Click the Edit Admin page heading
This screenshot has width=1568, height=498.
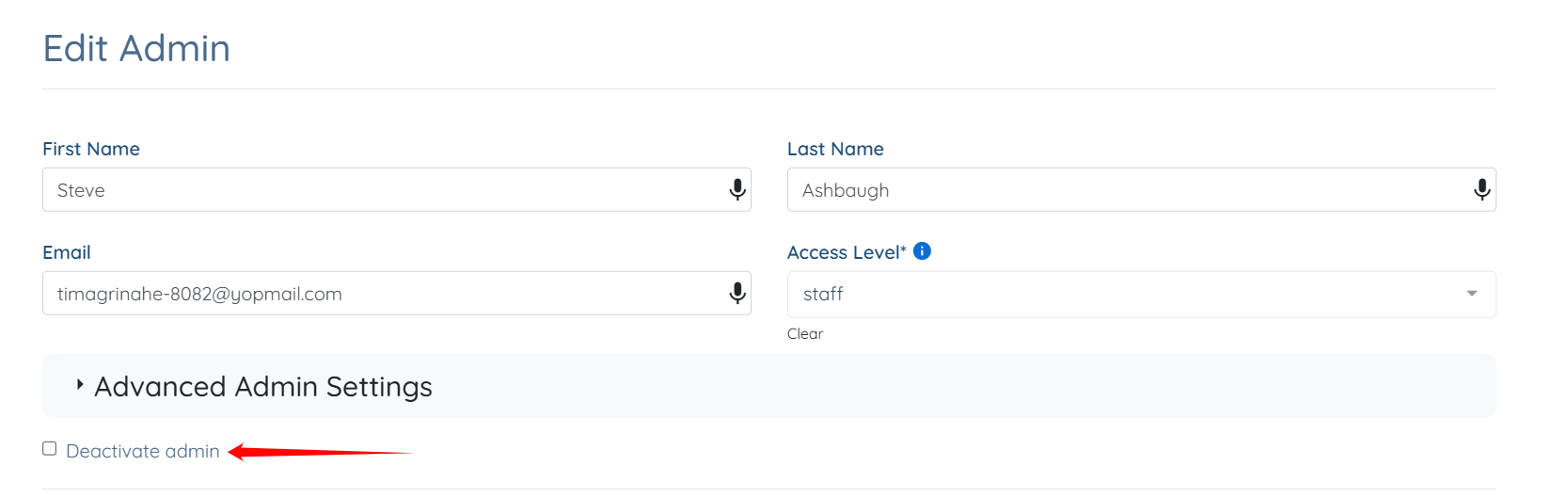tap(137, 49)
